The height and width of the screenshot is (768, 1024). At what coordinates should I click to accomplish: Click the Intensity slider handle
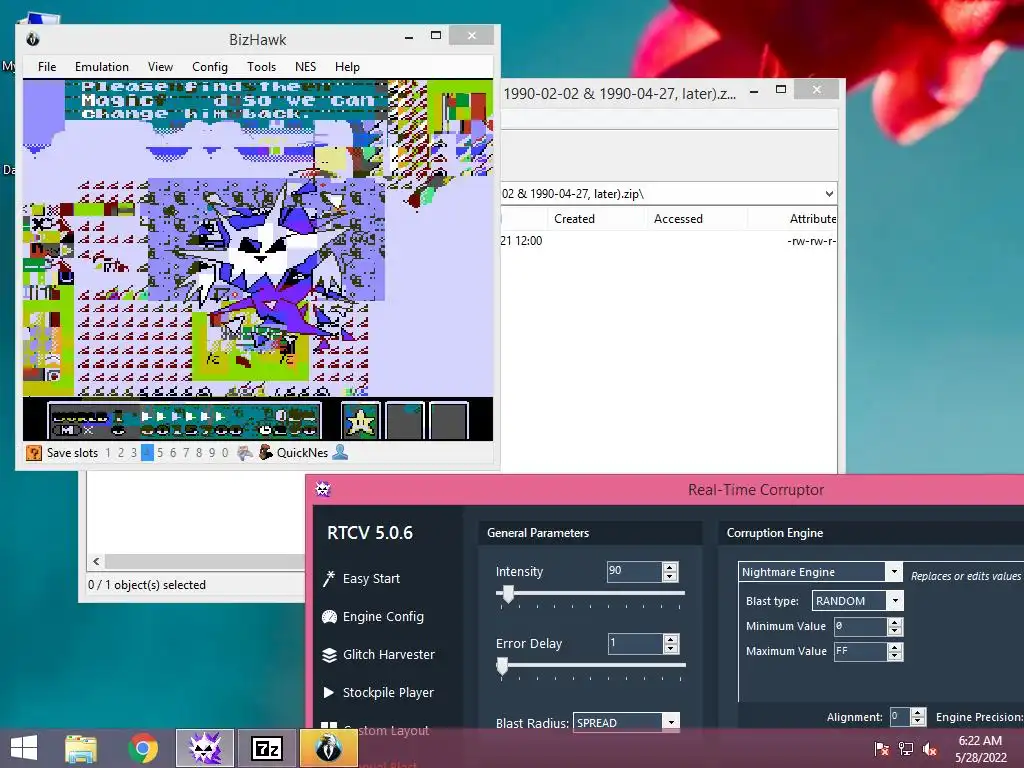508,594
